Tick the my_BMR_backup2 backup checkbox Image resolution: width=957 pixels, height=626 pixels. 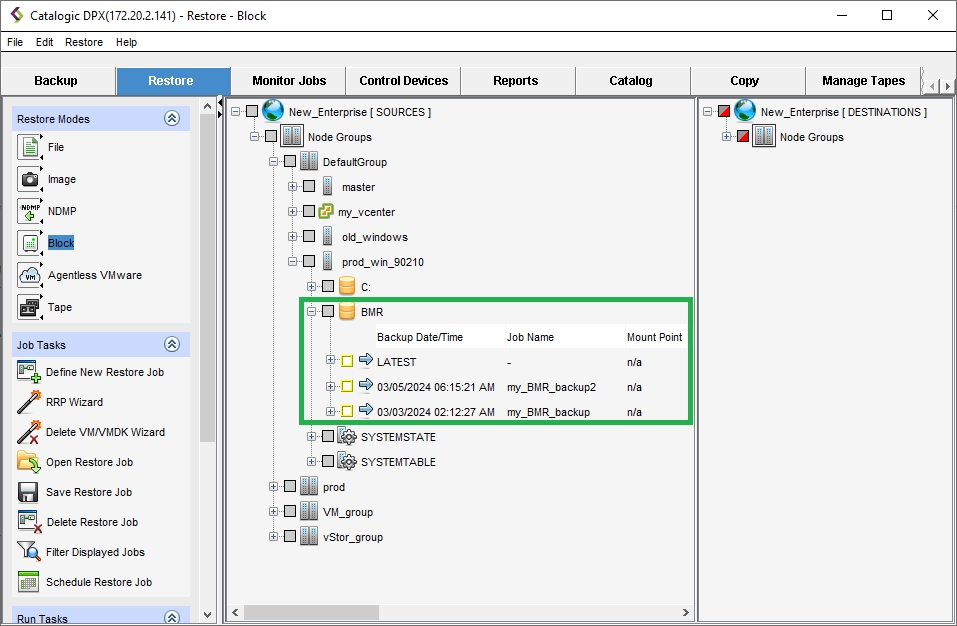[347, 387]
